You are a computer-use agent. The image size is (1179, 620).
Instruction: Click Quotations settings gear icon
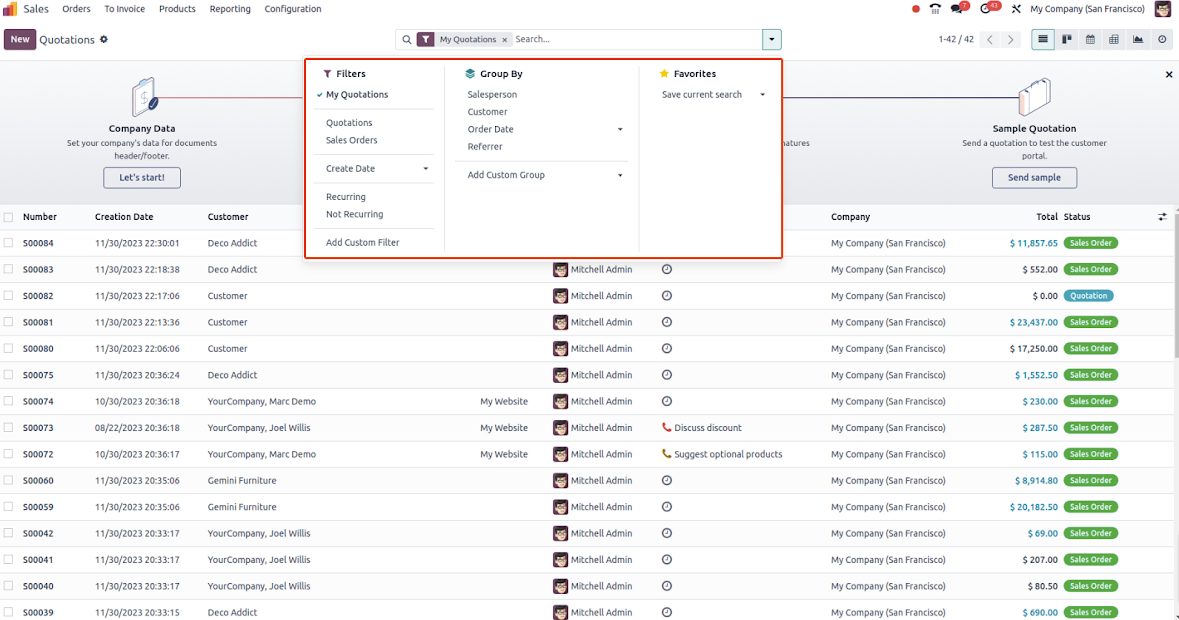click(104, 40)
